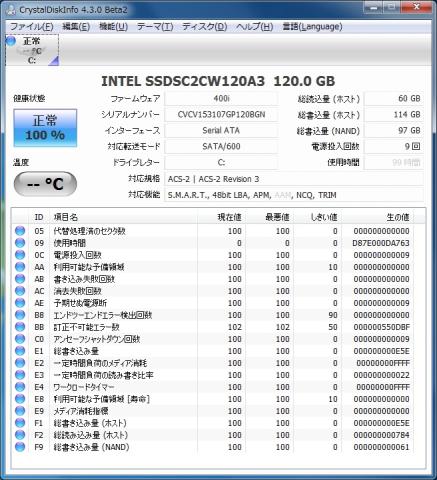Click the transfer mode field SATA/600

tap(221, 147)
